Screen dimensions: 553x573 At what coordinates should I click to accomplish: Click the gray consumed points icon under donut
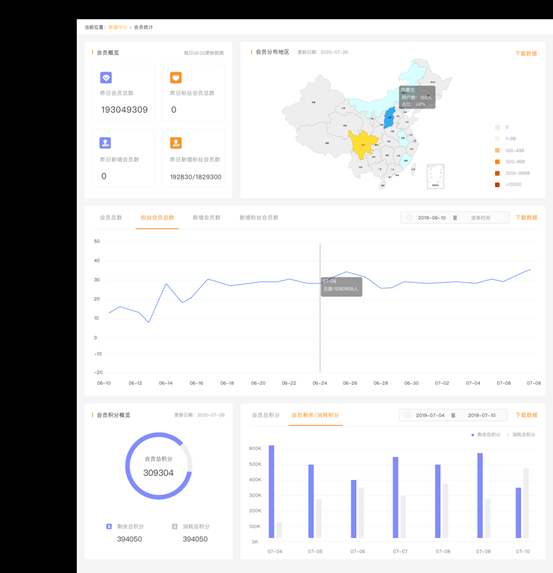pos(175,526)
